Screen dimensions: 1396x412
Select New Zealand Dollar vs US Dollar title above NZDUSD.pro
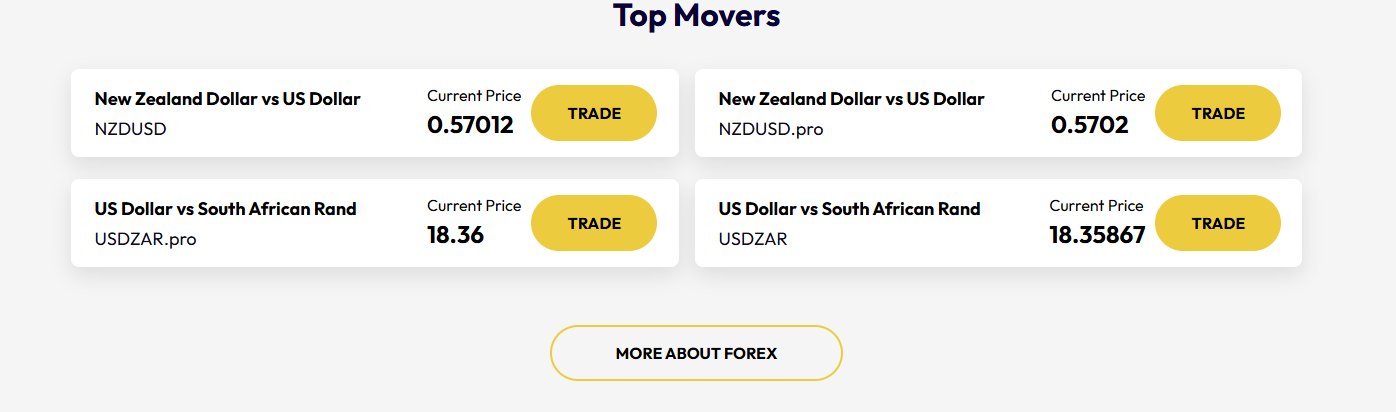tap(851, 99)
